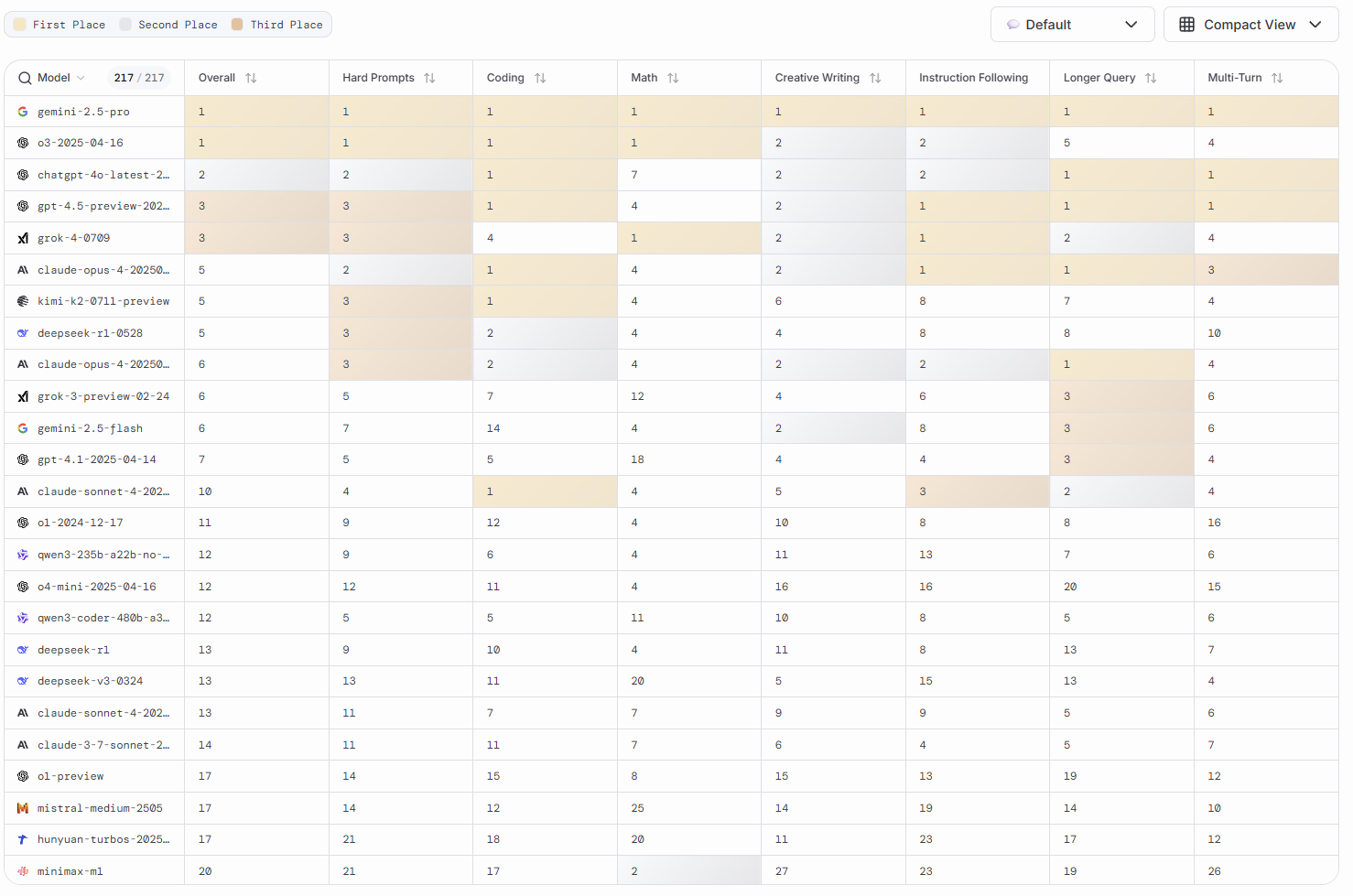Click the sort icon next to Math
The height and width of the screenshot is (896, 1353).
tap(673, 79)
